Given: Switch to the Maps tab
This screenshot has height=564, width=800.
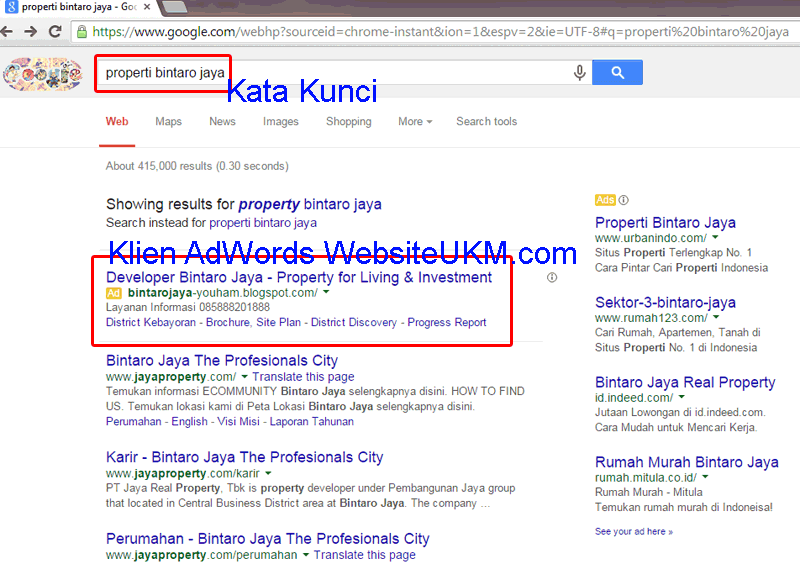Looking at the screenshot, I should [168, 121].
